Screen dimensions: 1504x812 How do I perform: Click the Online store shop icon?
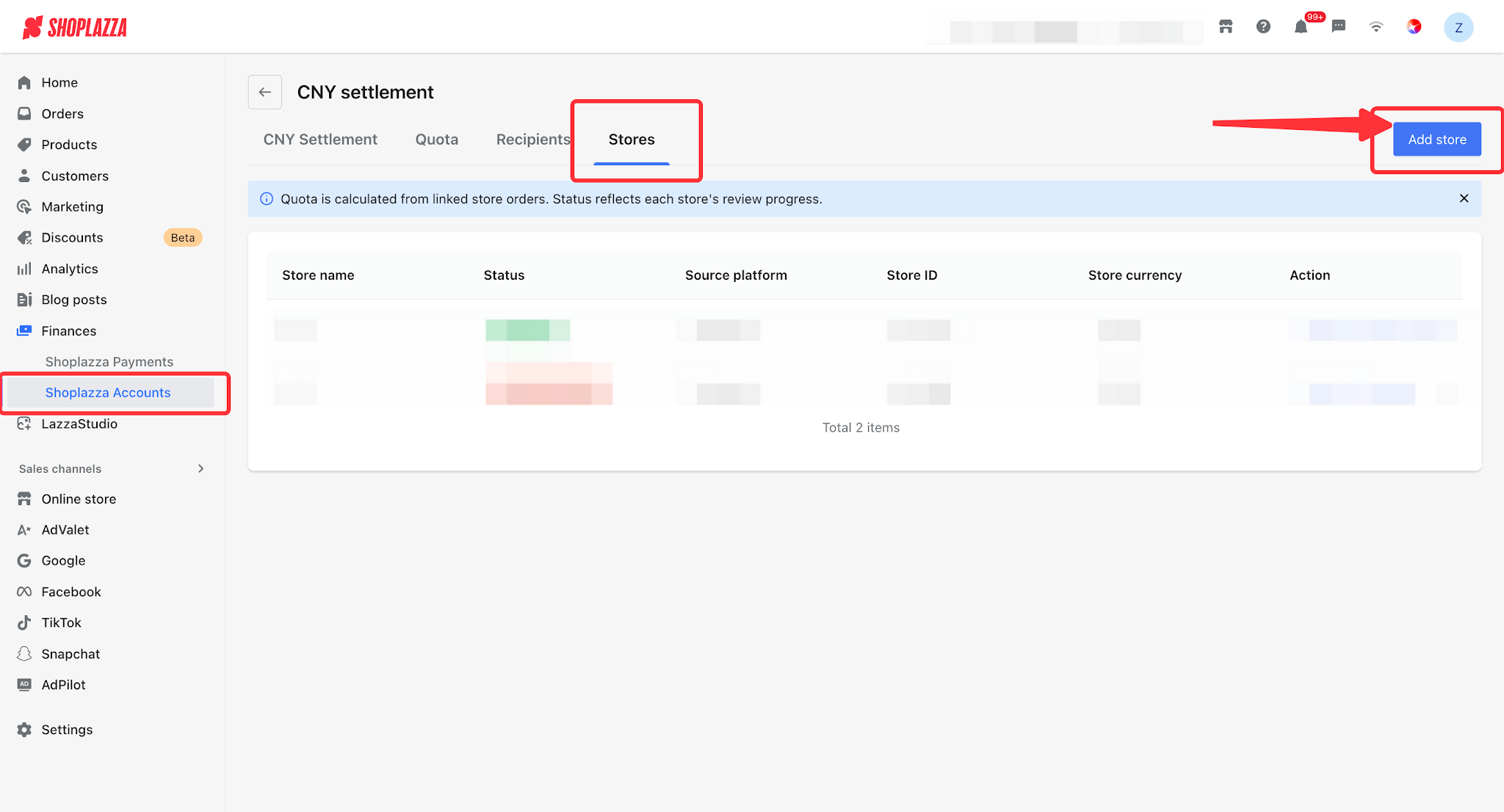[24, 499]
